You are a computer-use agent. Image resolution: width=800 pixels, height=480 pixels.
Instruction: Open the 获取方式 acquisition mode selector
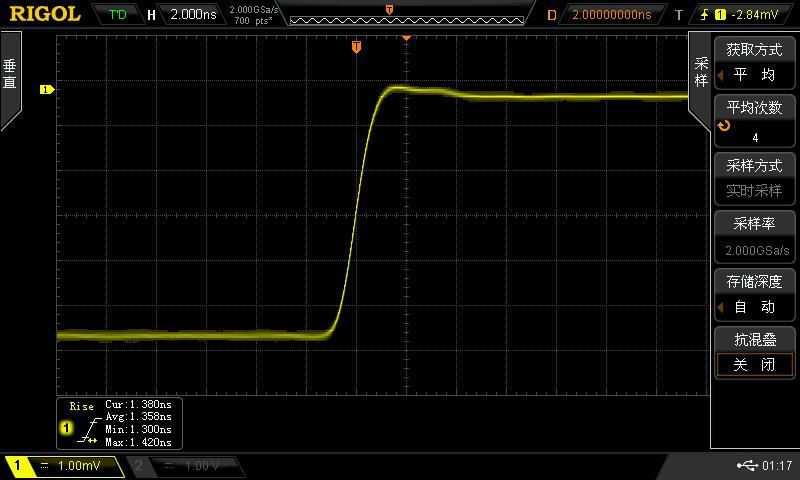click(x=754, y=62)
